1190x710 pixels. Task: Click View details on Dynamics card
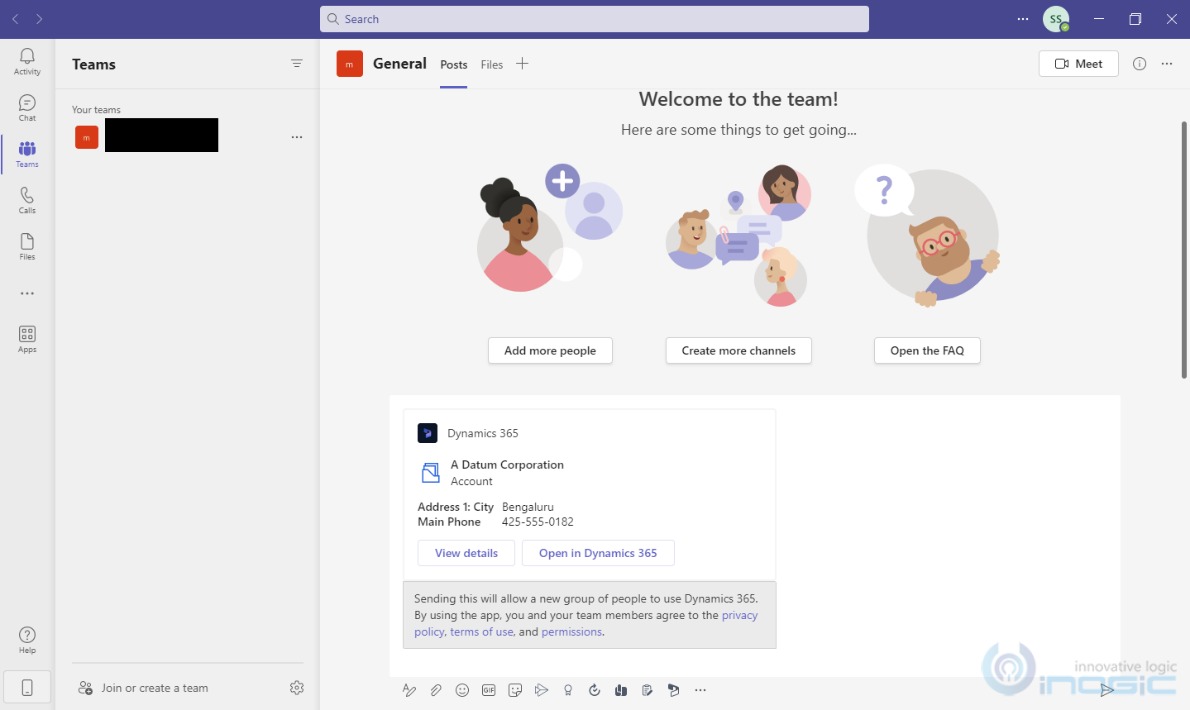(466, 553)
